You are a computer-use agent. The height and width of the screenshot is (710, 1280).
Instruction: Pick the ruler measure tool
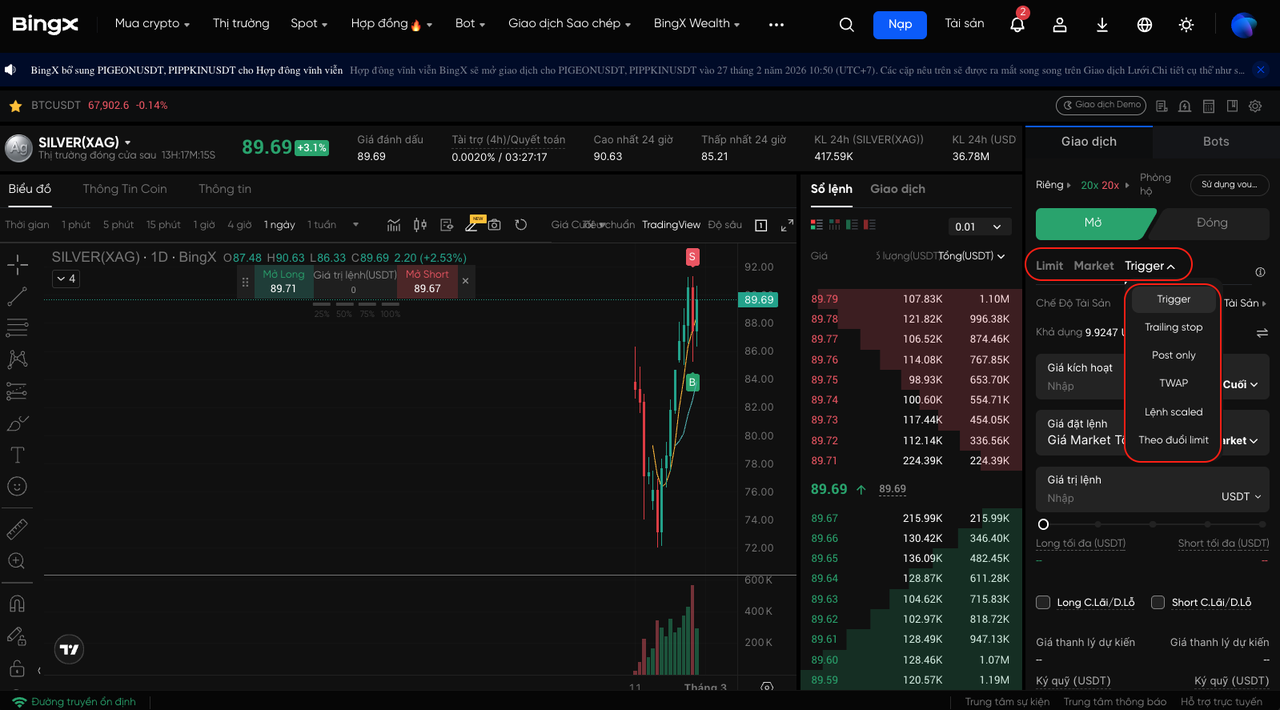coord(17,529)
